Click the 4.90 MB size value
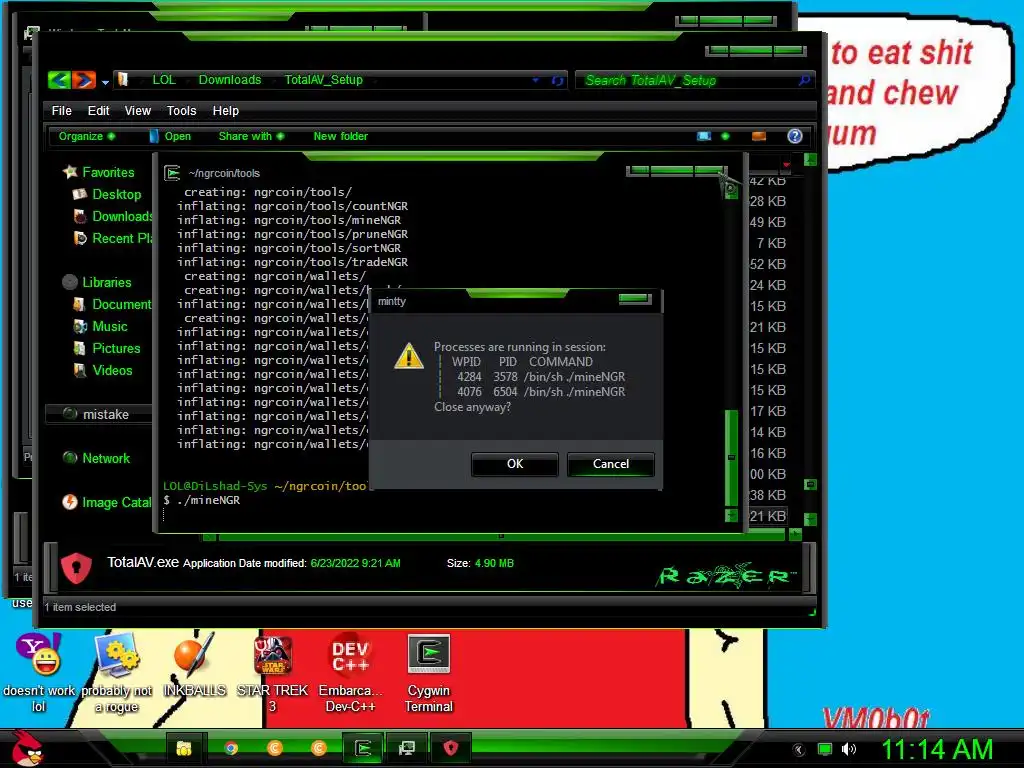 coord(494,563)
